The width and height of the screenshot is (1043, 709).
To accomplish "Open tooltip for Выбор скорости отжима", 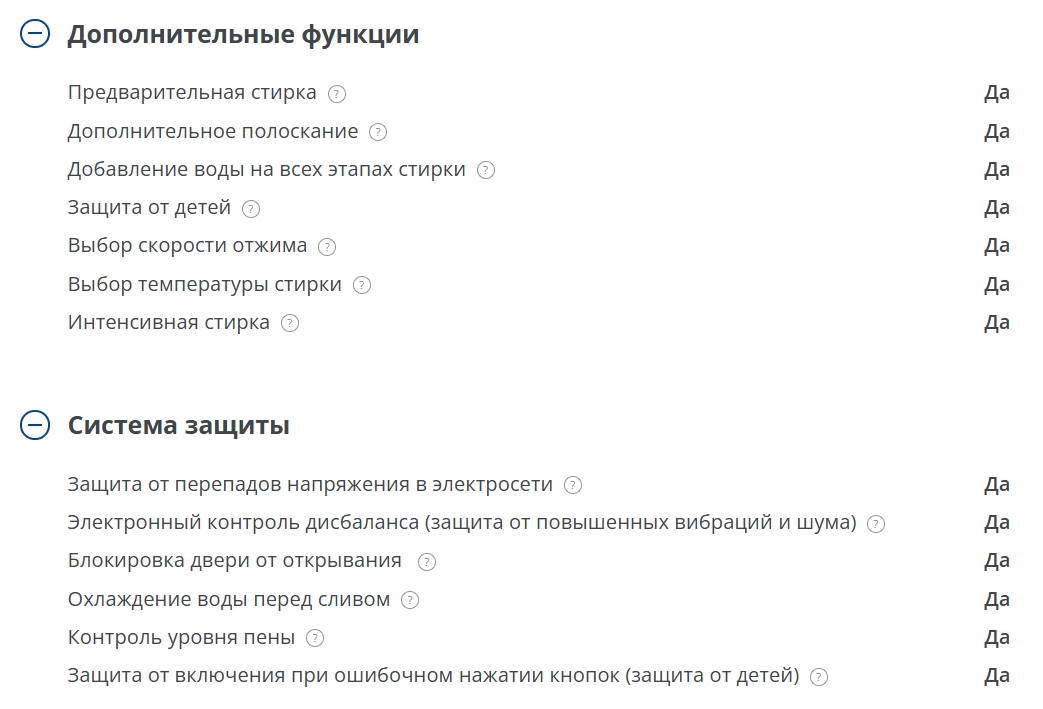I will pyautogui.click(x=327, y=247).
